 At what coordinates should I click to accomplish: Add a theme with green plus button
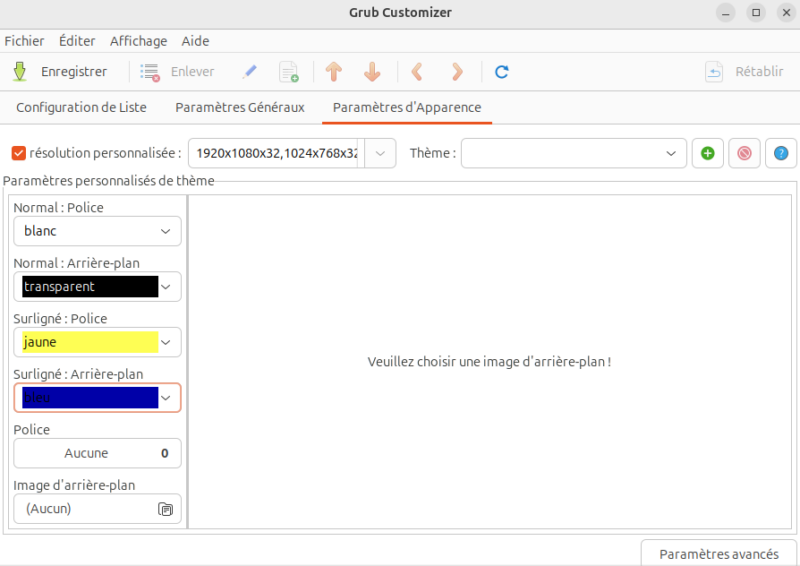coord(708,153)
